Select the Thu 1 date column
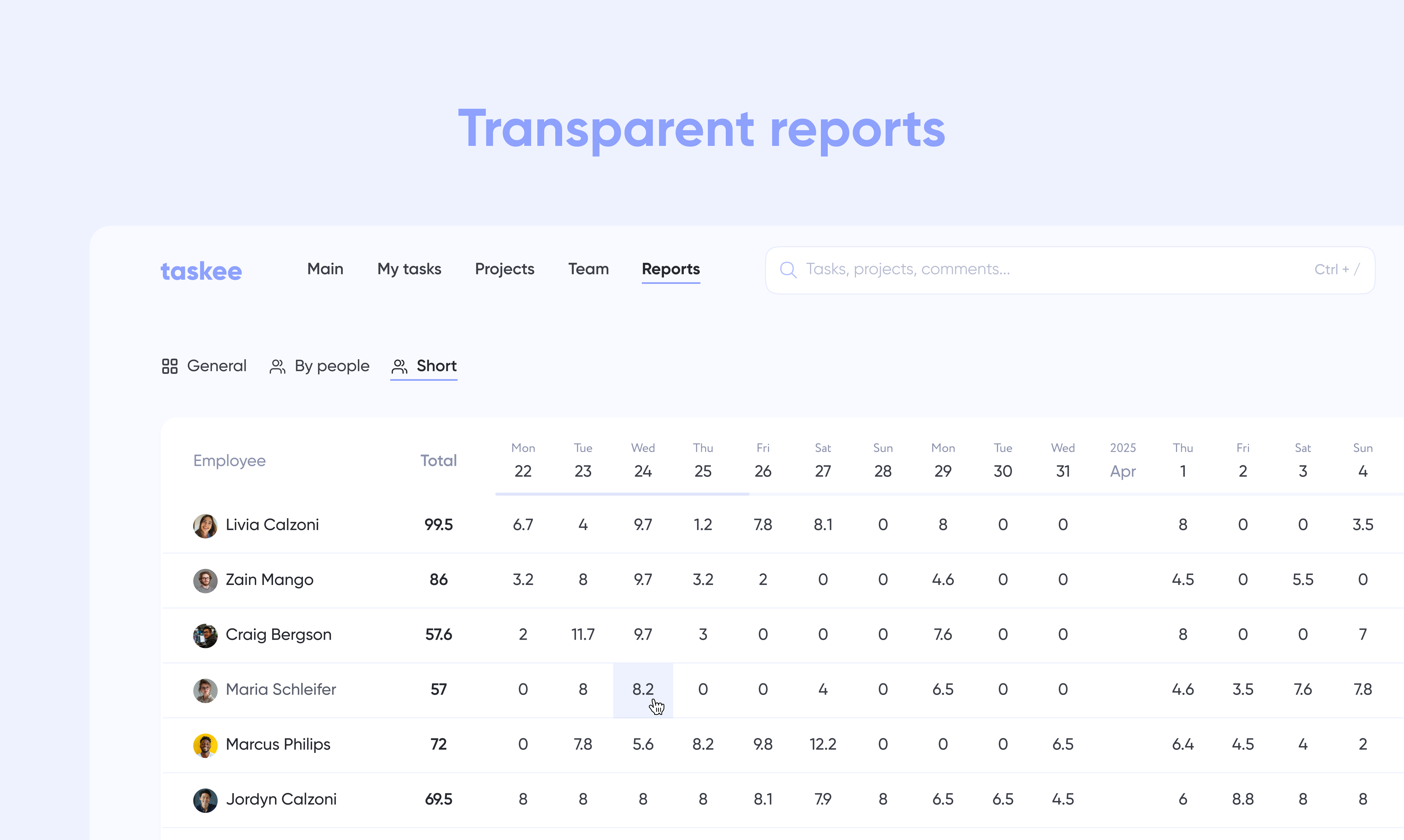Image resolution: width=1404 pixels, height=840 pixels. click(1183, 461)
